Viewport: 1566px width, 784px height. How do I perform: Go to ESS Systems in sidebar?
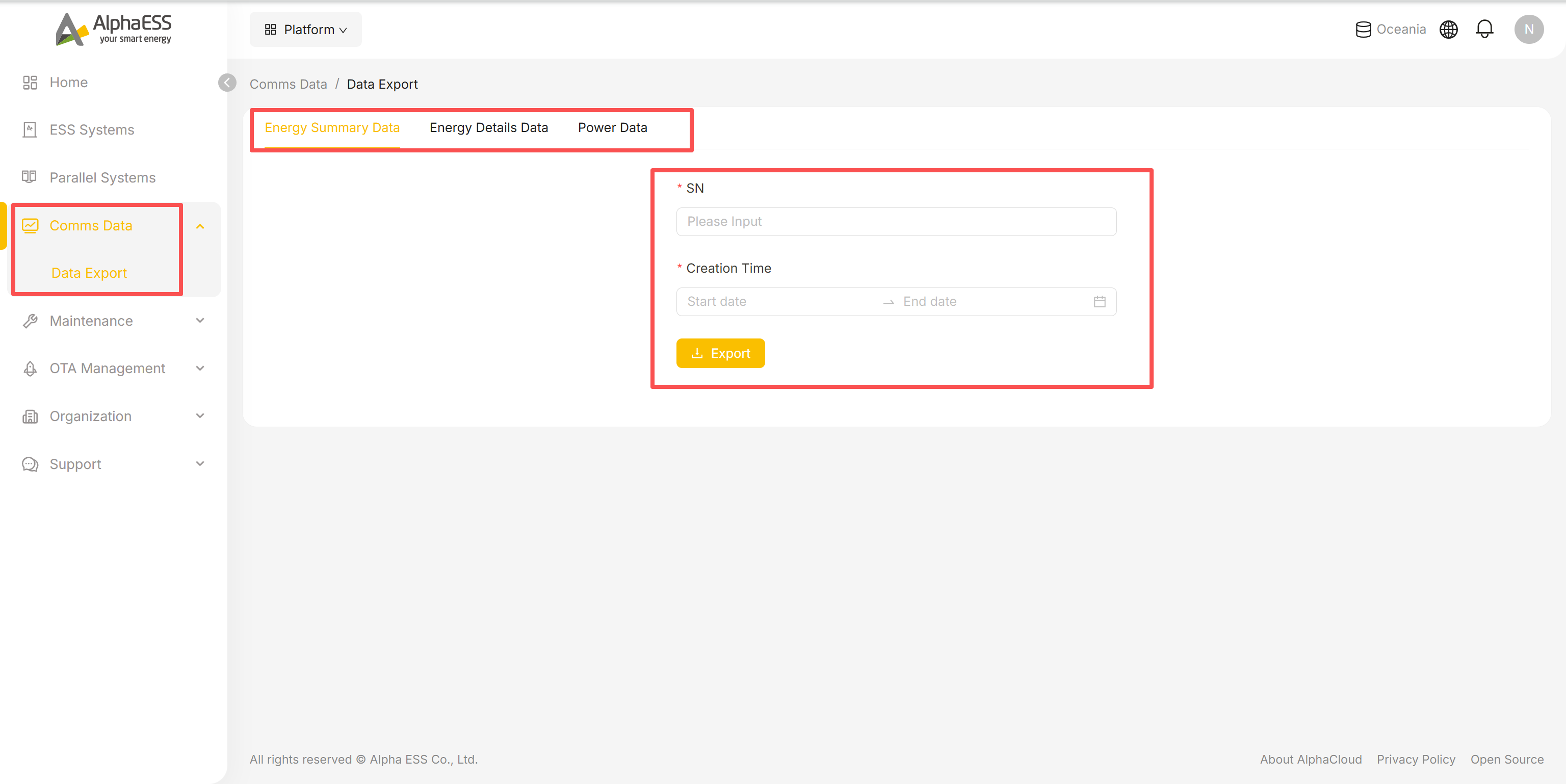[91, 129]
